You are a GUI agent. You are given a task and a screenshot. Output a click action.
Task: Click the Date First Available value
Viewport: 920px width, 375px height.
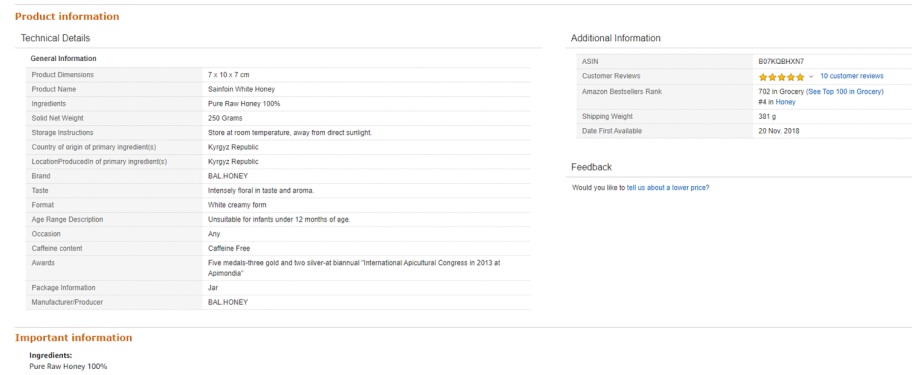pyautogui.click(x=779, y=131)
